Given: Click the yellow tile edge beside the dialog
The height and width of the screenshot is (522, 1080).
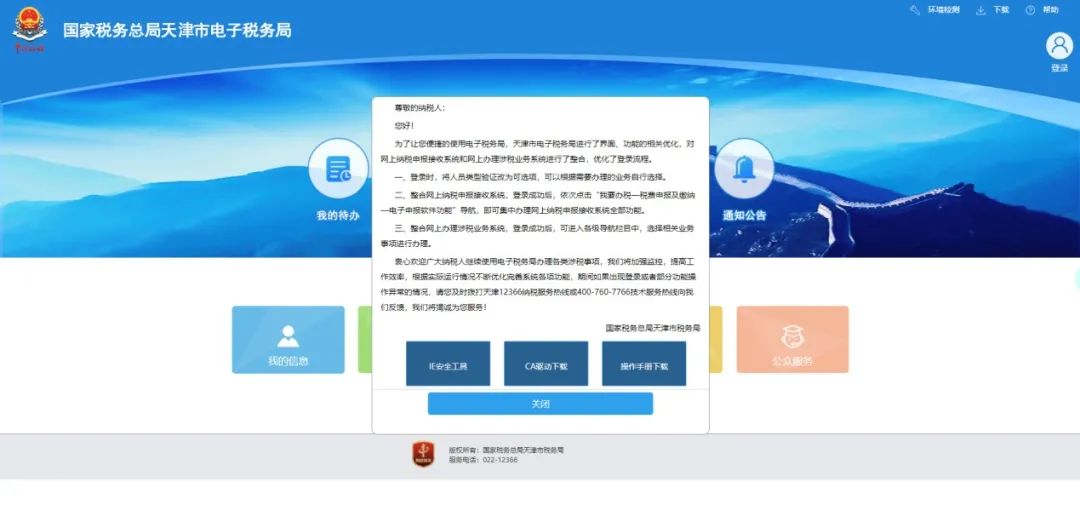Looking at the screenshot, I should tap(716, 340).
